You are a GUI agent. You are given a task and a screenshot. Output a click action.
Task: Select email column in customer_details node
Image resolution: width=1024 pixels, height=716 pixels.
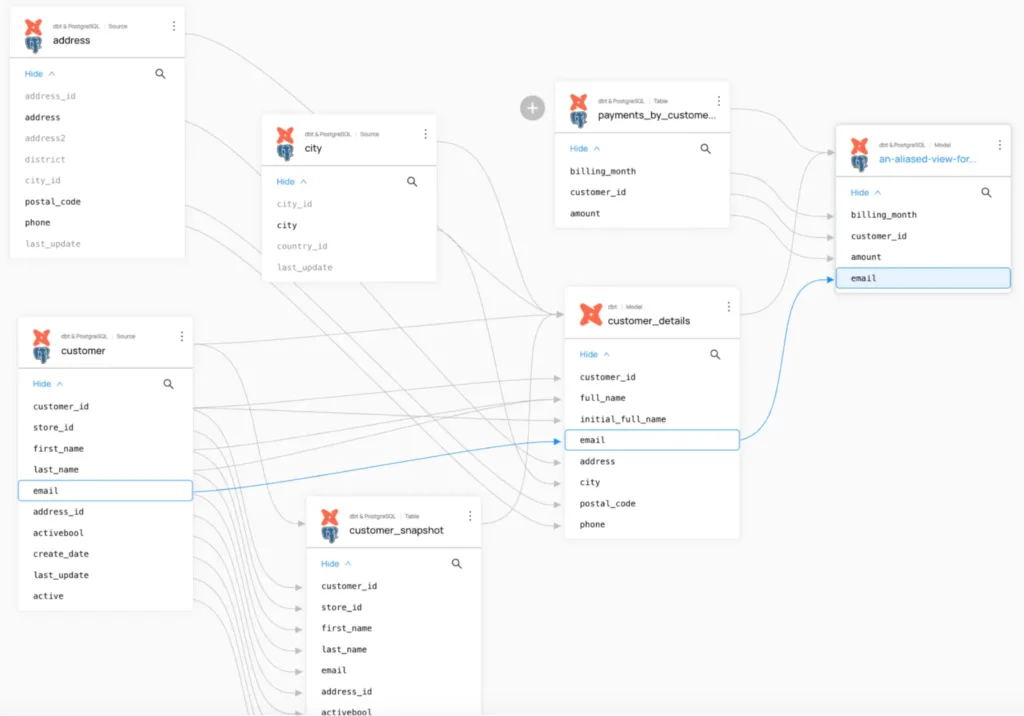[x=651, y=440]
